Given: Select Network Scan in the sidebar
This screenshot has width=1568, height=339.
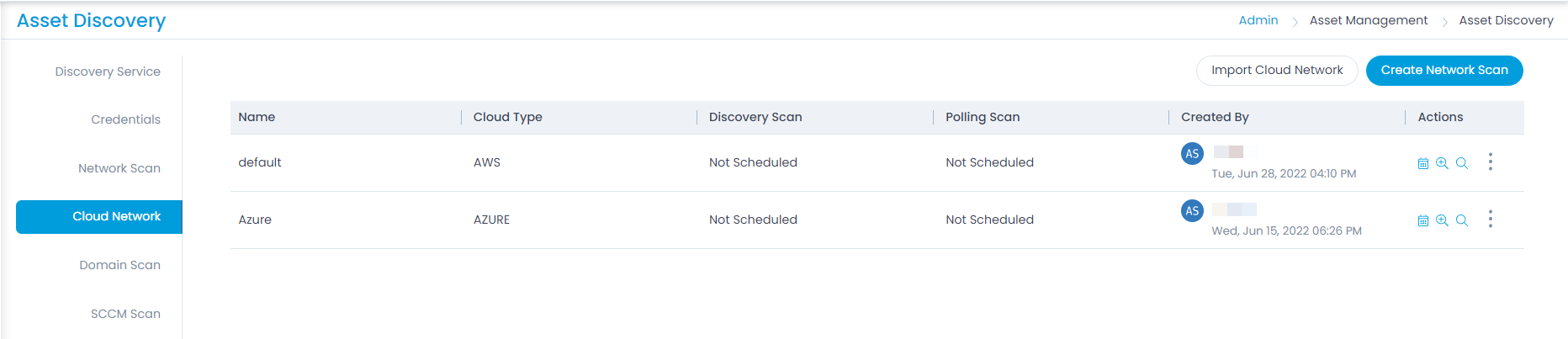Looking at the screenshot, I should pos(119,168).
